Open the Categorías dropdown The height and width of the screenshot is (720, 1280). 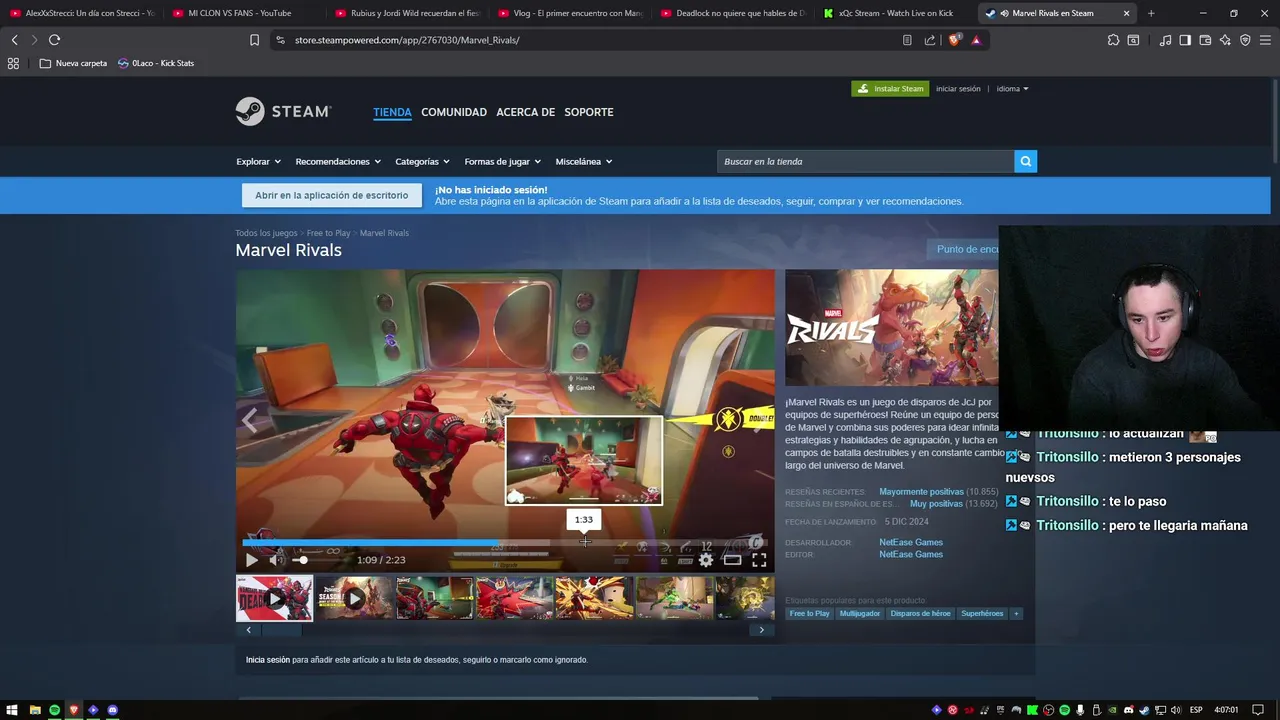[422, 161]
